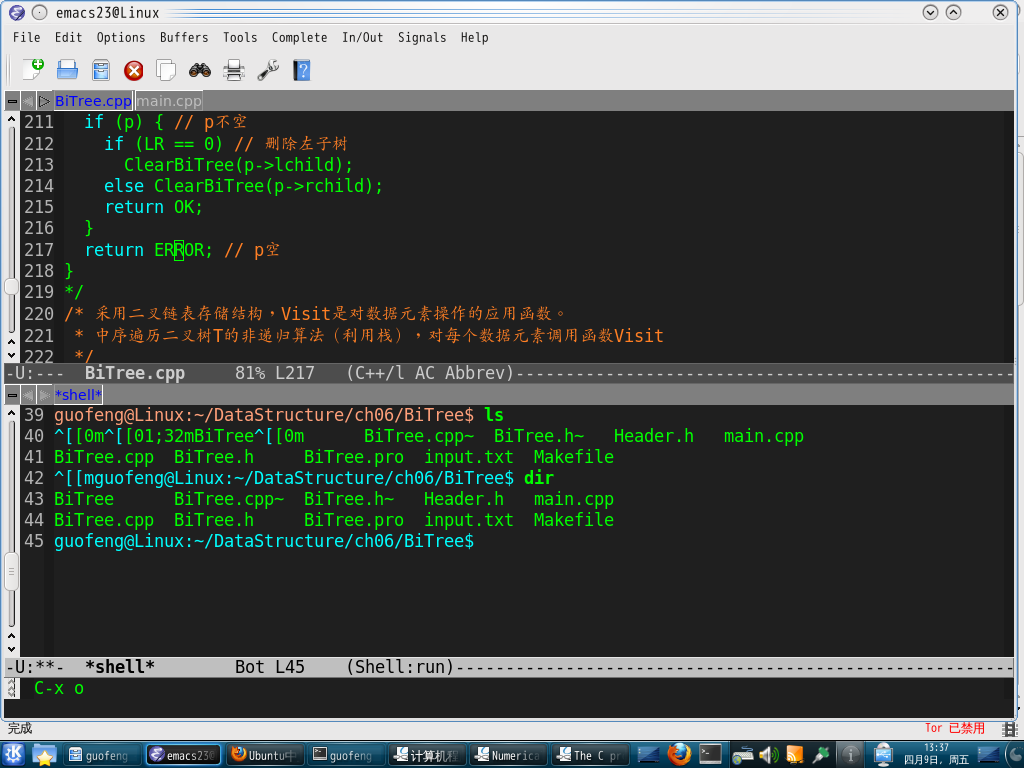
Task: Switch to guofeng terminal taskbar window
Action: point(346,755)
